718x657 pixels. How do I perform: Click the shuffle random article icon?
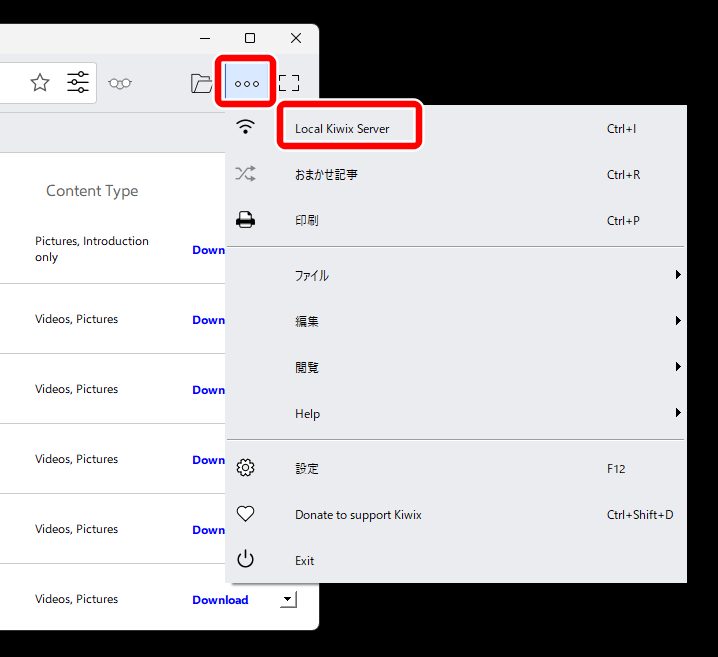click(x=245, y=174)
